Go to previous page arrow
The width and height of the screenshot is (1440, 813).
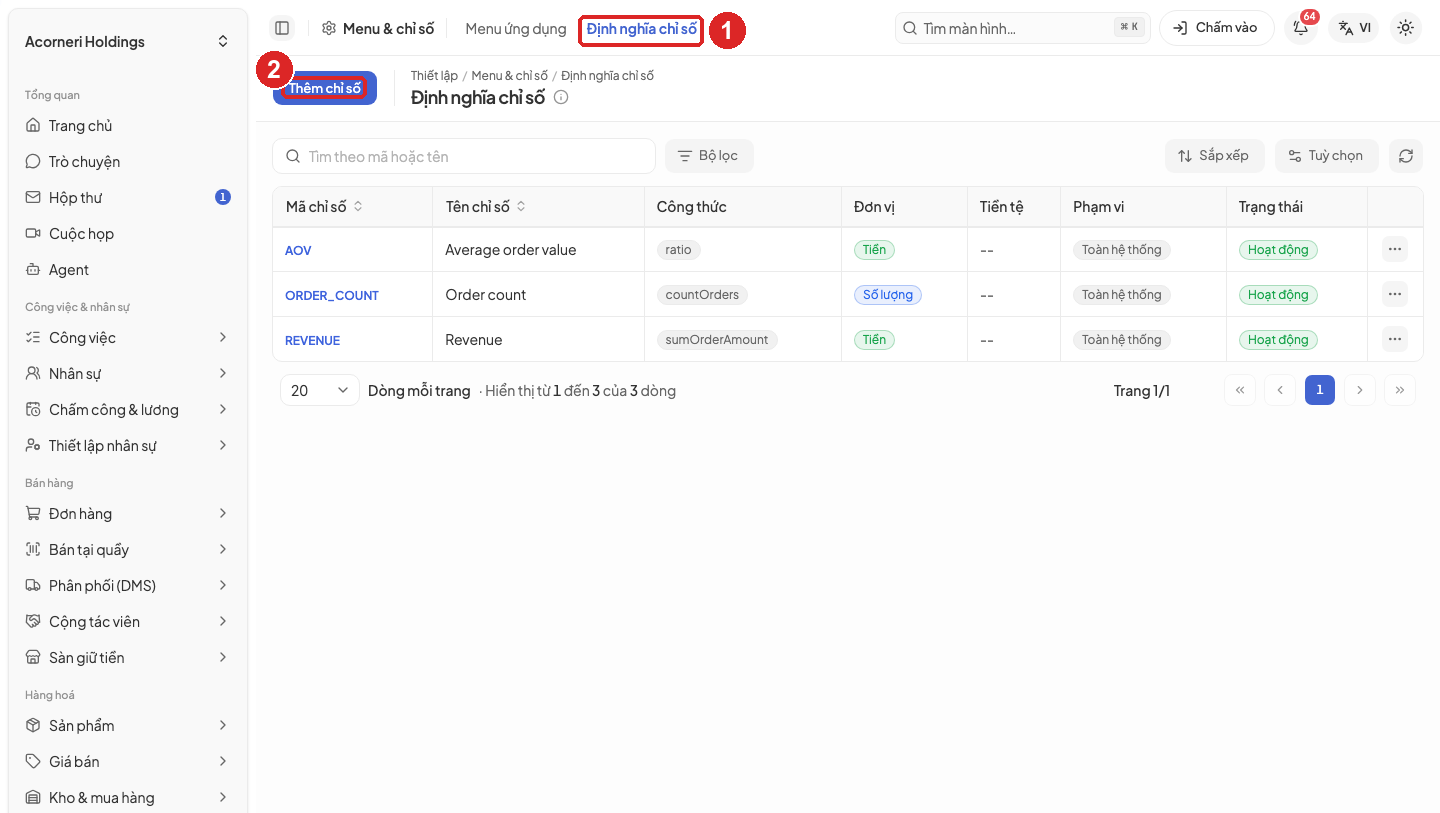coord(1280,390)
